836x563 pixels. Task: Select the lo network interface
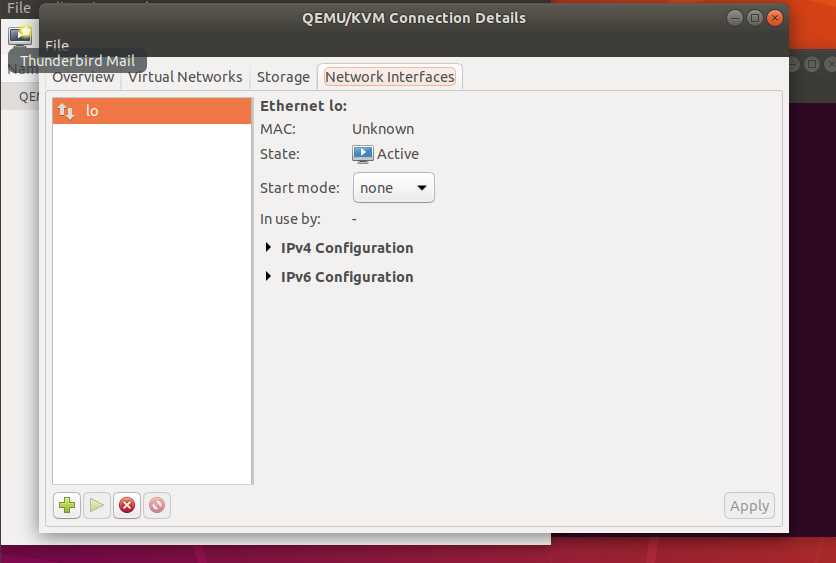(152, 111)
